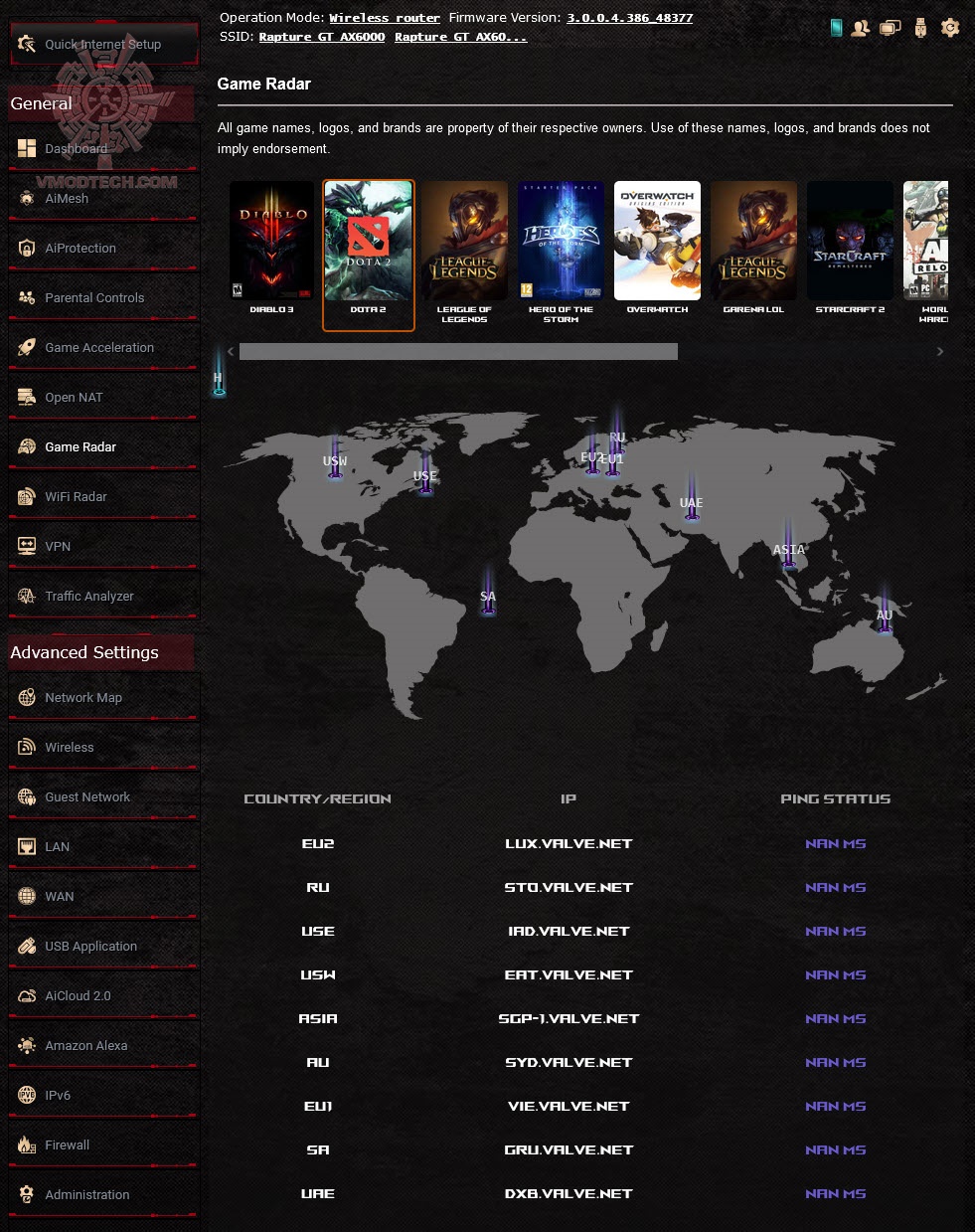
Task: Click the Rapture_GT_AX6000 SSID link
Action: coord(322,37)
